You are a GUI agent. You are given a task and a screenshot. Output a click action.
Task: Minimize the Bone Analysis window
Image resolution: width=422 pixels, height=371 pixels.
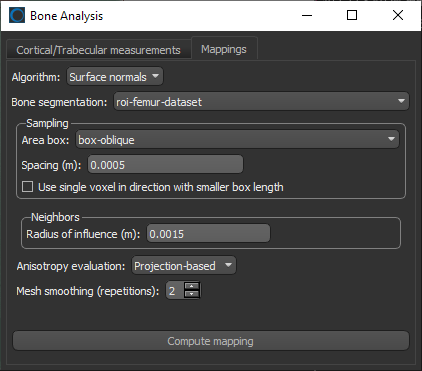(307, 15)
